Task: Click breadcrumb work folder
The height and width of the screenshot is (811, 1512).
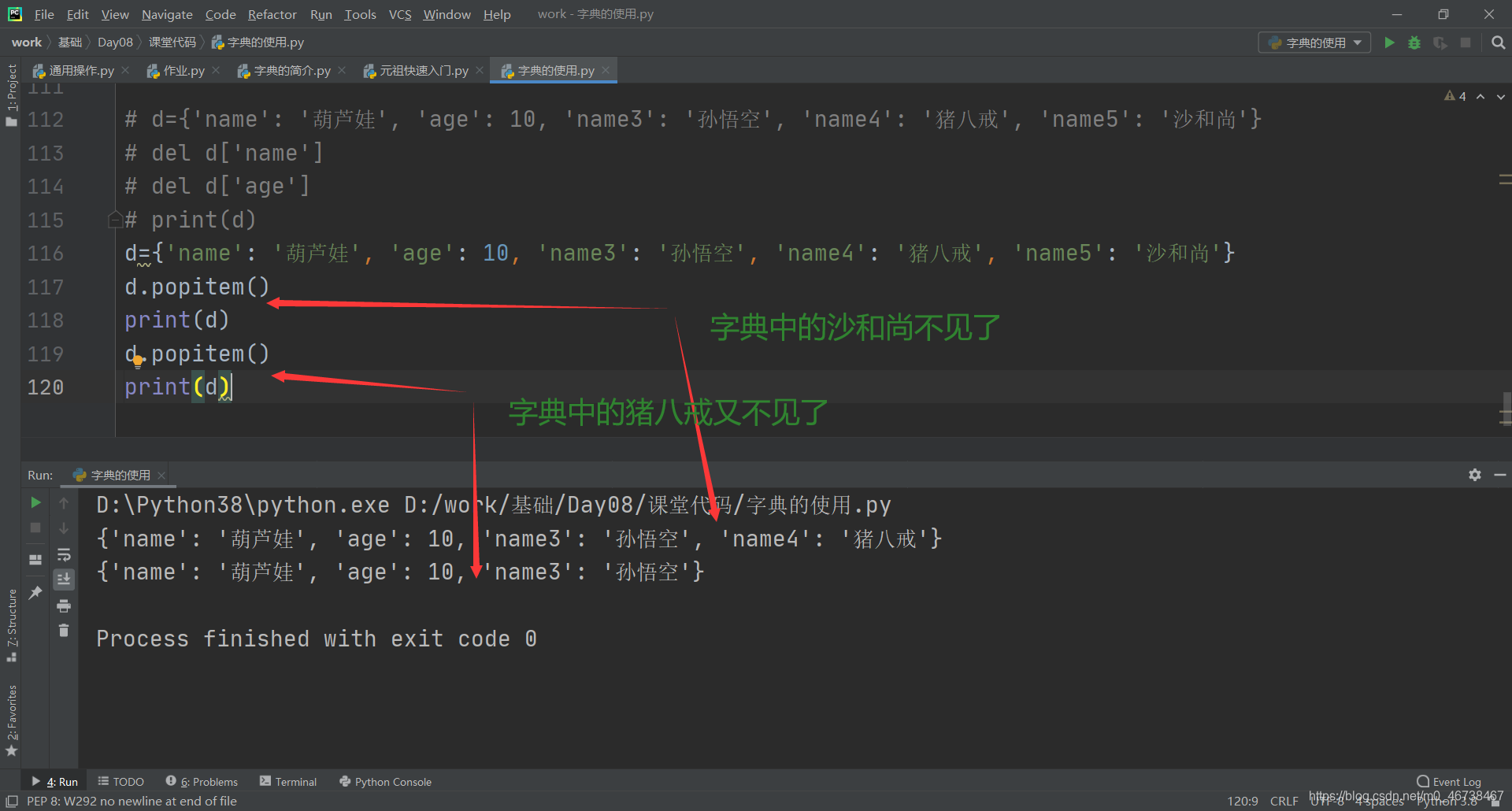Action: point(27,43)
